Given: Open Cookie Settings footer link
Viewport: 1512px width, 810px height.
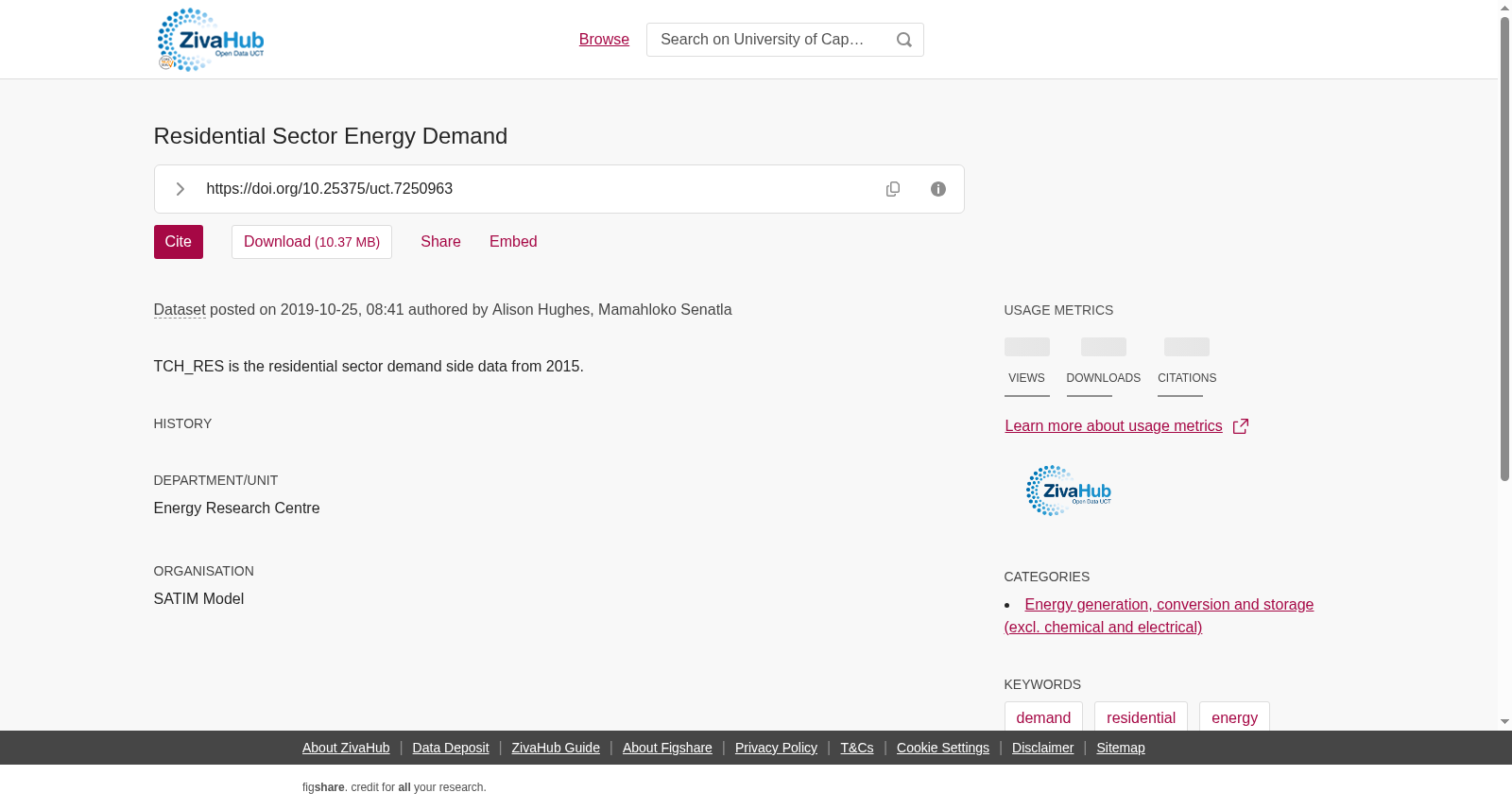Looking at the screenshot, I should click(x=943, y=748).
